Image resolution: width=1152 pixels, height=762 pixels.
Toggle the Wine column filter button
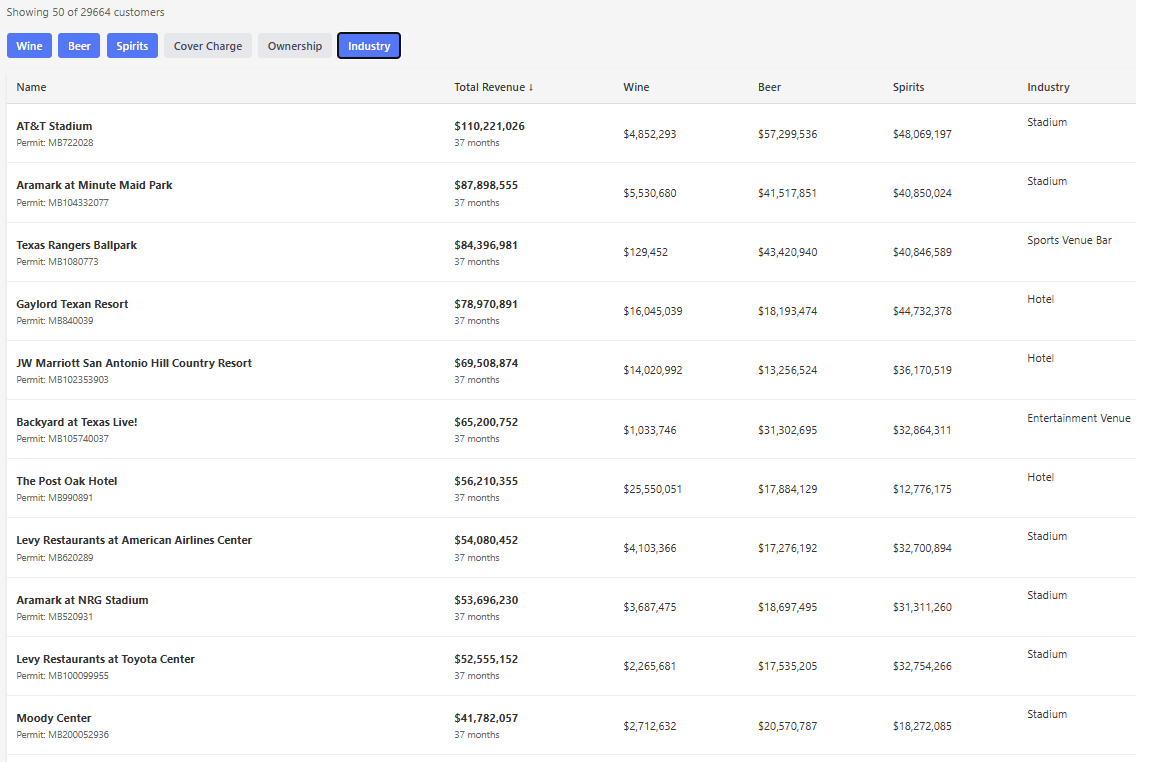tap(29, 45)
